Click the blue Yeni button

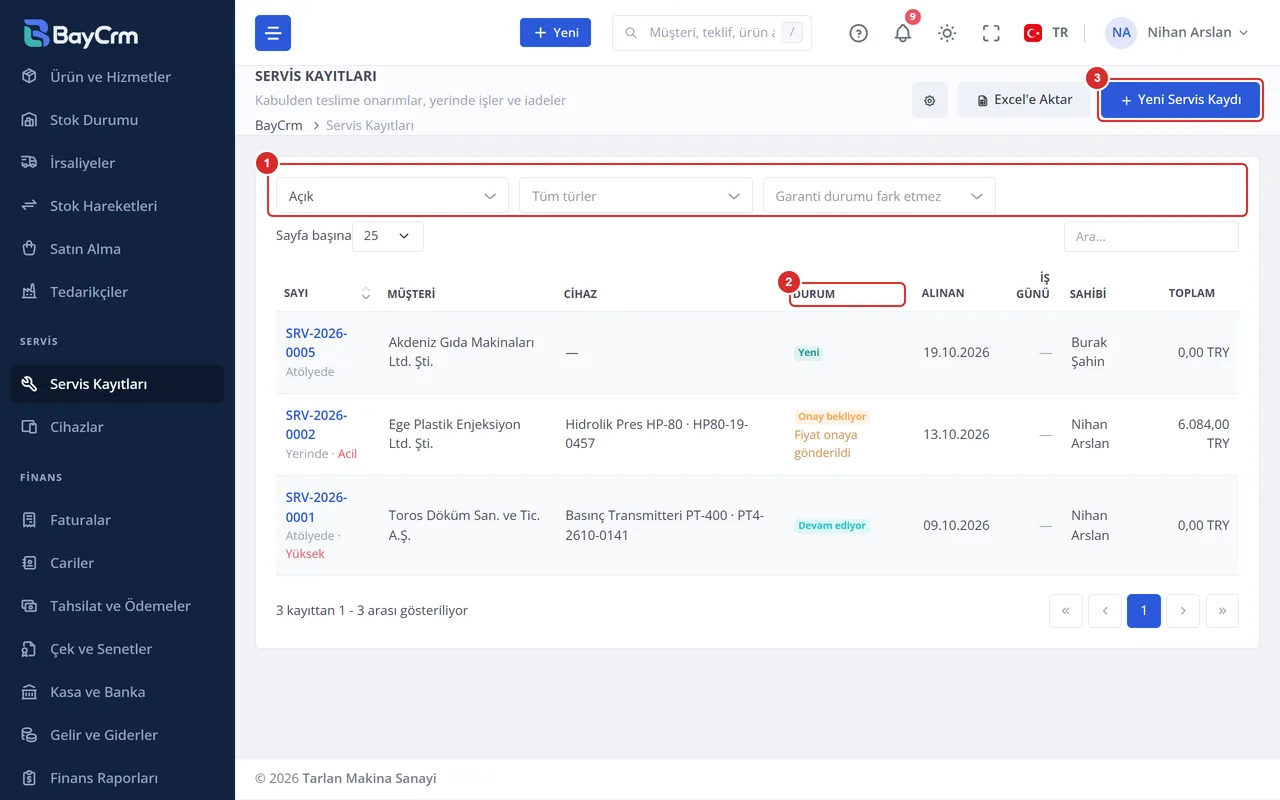tap(555, 33)
